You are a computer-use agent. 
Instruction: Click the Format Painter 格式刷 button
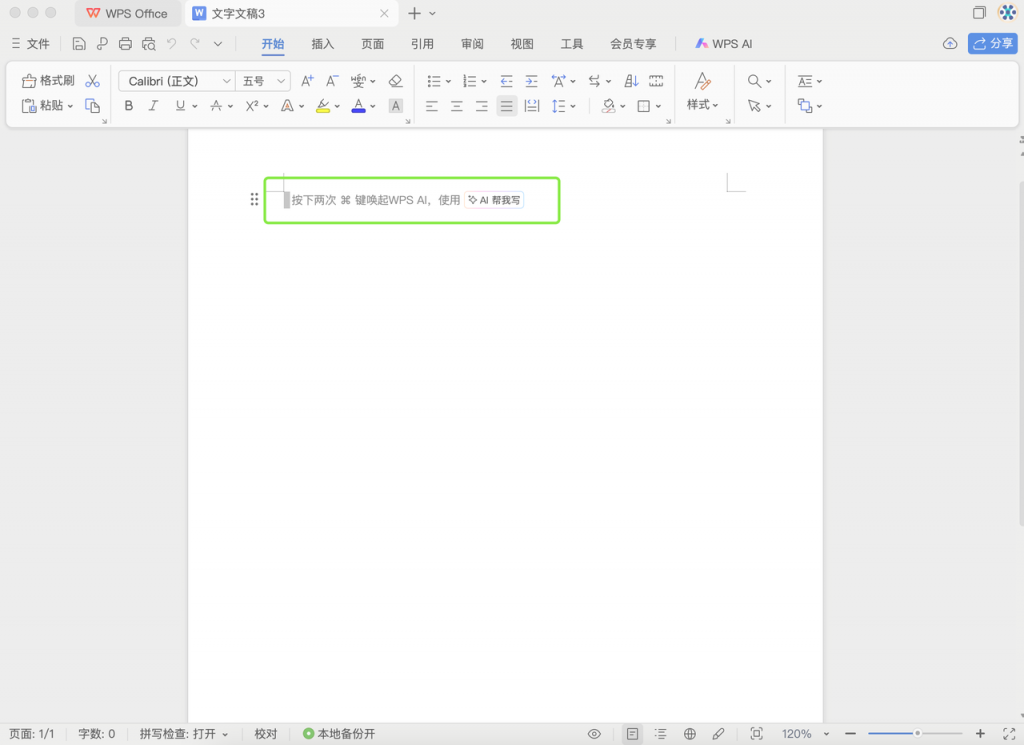tap(48, 81)
